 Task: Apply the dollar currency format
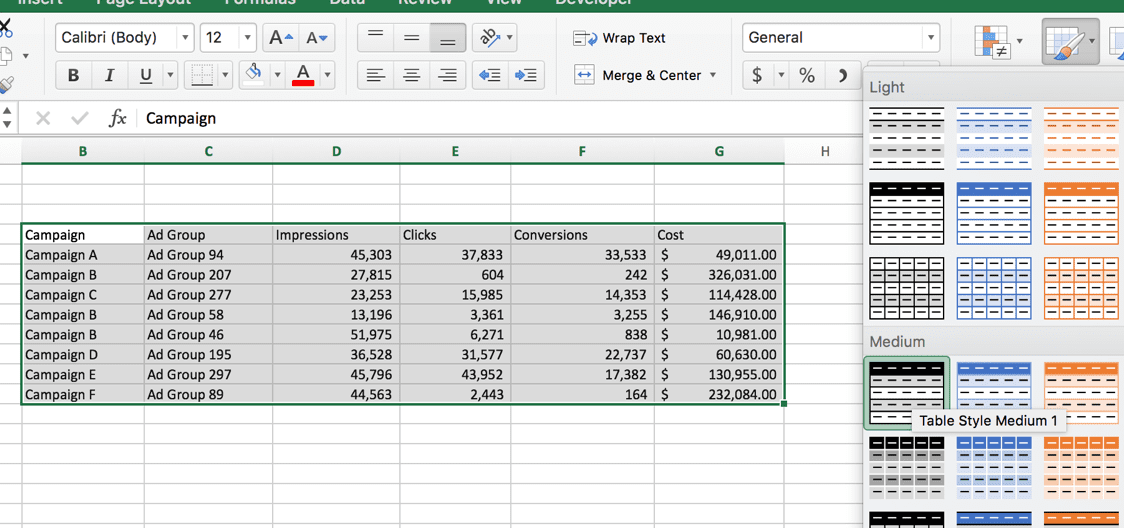click(757, 75)
